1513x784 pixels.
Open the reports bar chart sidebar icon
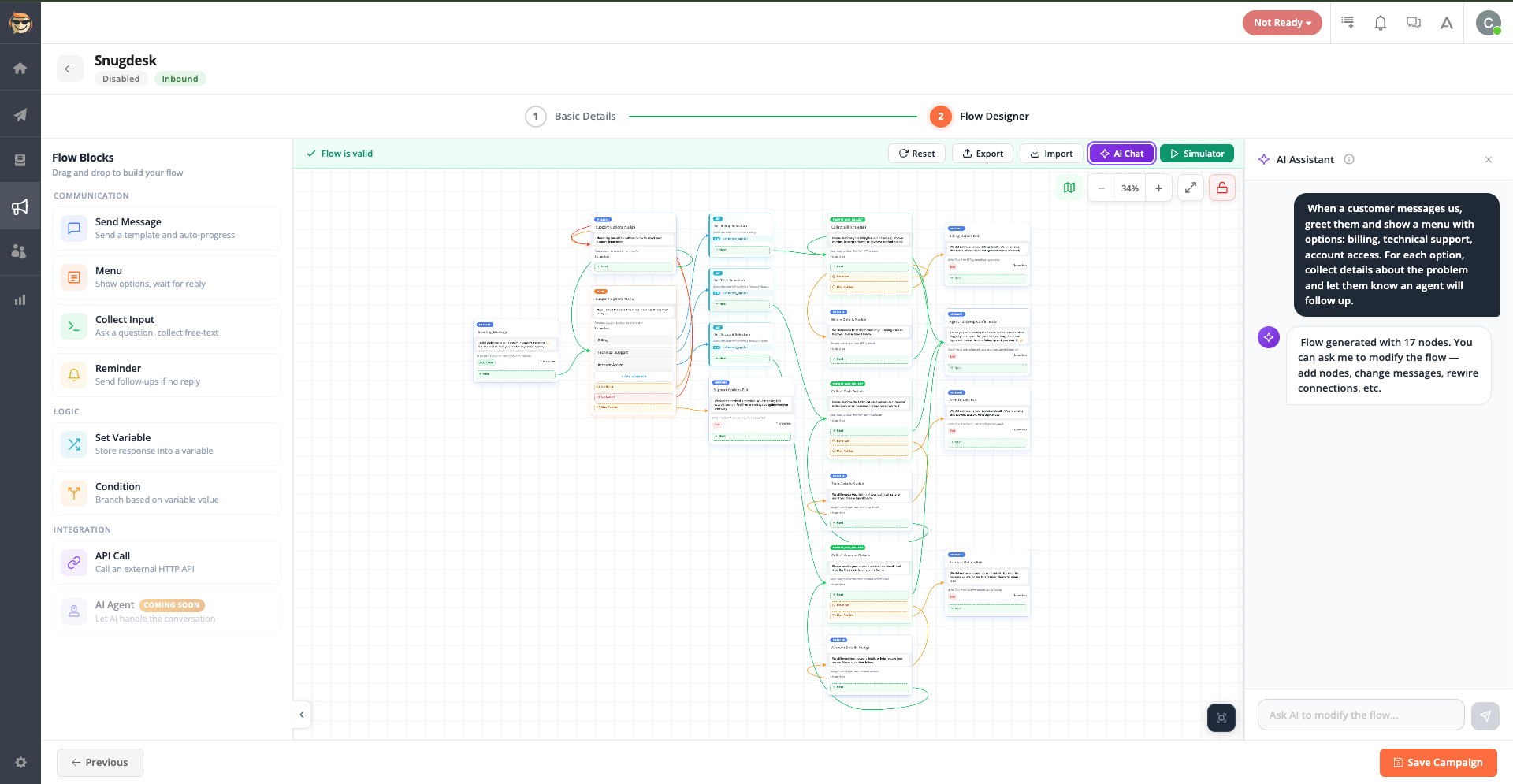tap(20, 299)
